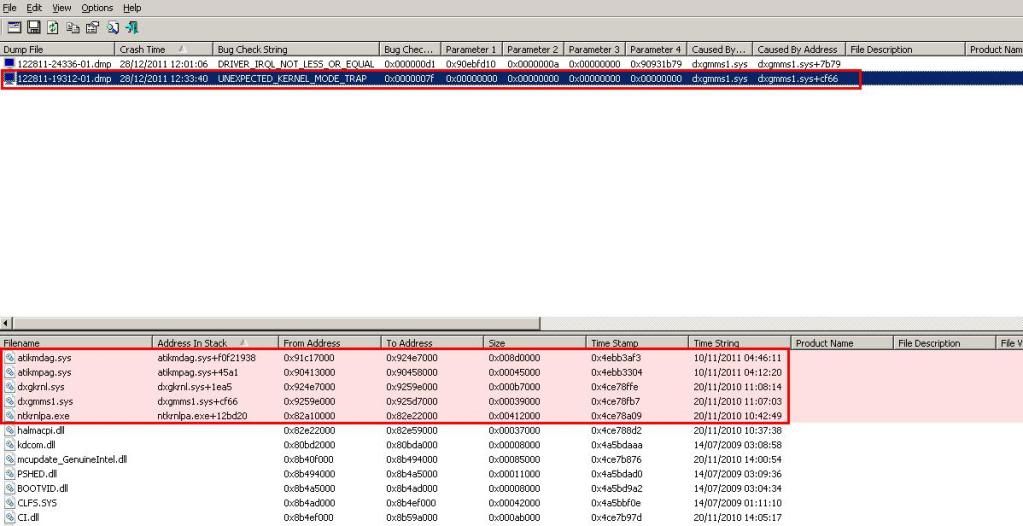Open the Options menu
The image size is (1023, 526).
[97, 8]
